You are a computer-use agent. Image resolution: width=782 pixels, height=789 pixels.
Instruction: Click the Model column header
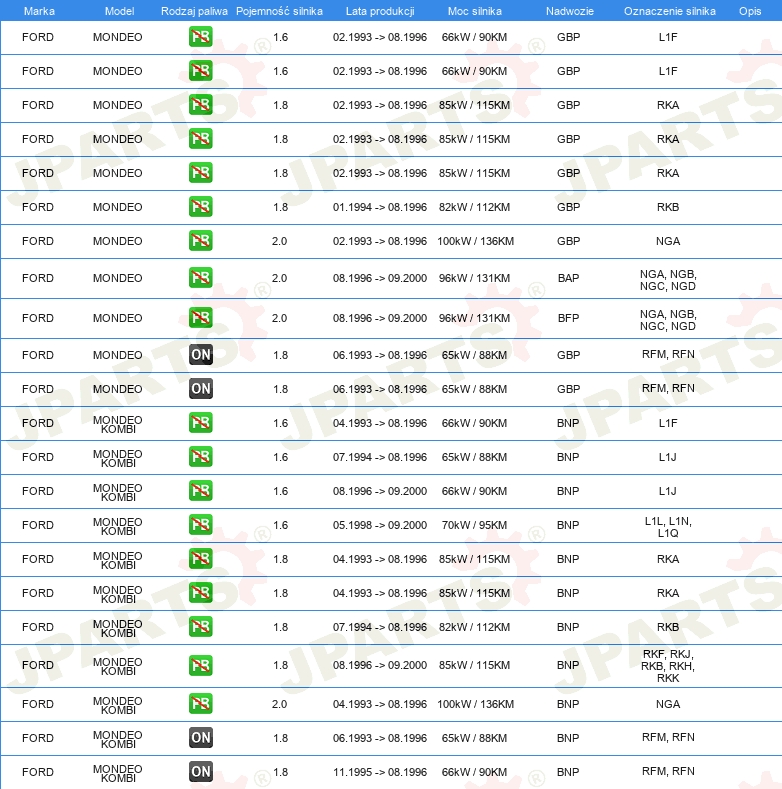pyautogui.click(x=119, y=11)
